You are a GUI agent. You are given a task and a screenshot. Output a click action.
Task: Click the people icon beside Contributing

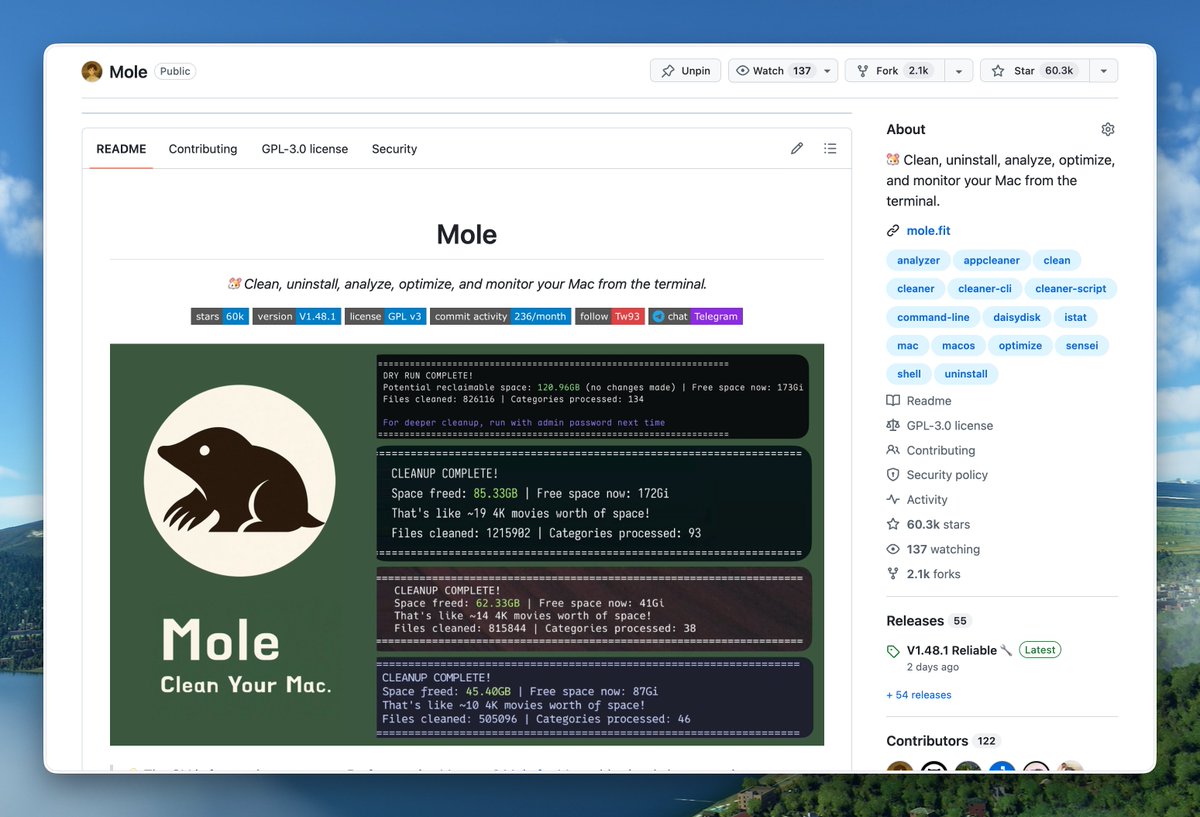click(x=893, y=450)
